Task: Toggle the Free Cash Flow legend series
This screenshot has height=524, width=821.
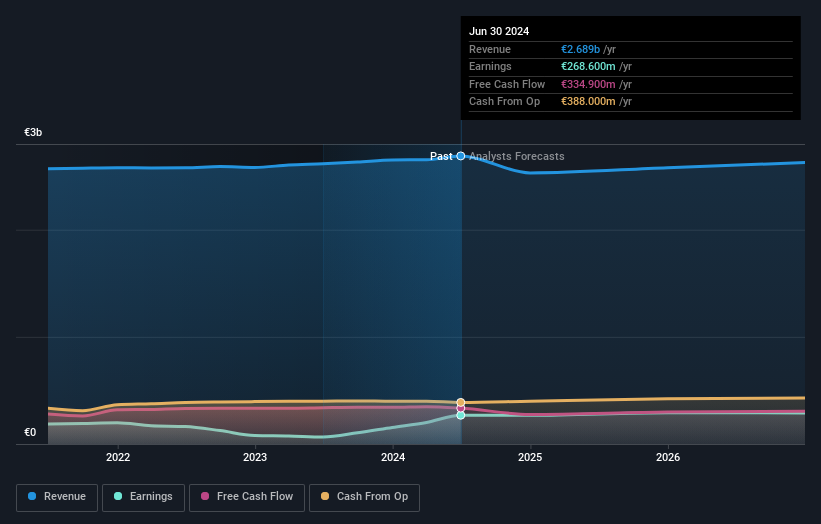Action: coord(247,497)
